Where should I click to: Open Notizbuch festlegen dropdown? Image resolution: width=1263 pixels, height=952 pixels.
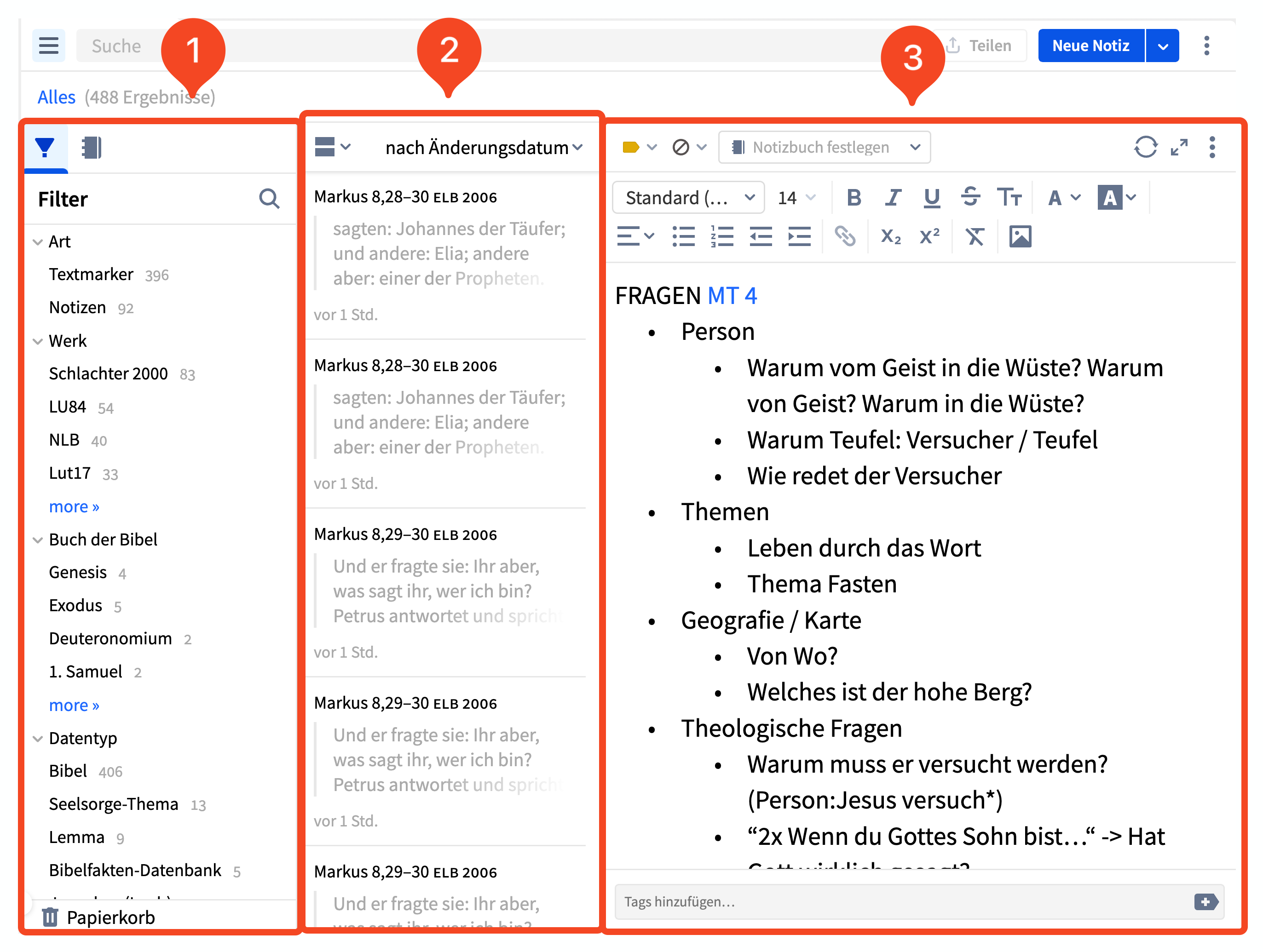825,147
